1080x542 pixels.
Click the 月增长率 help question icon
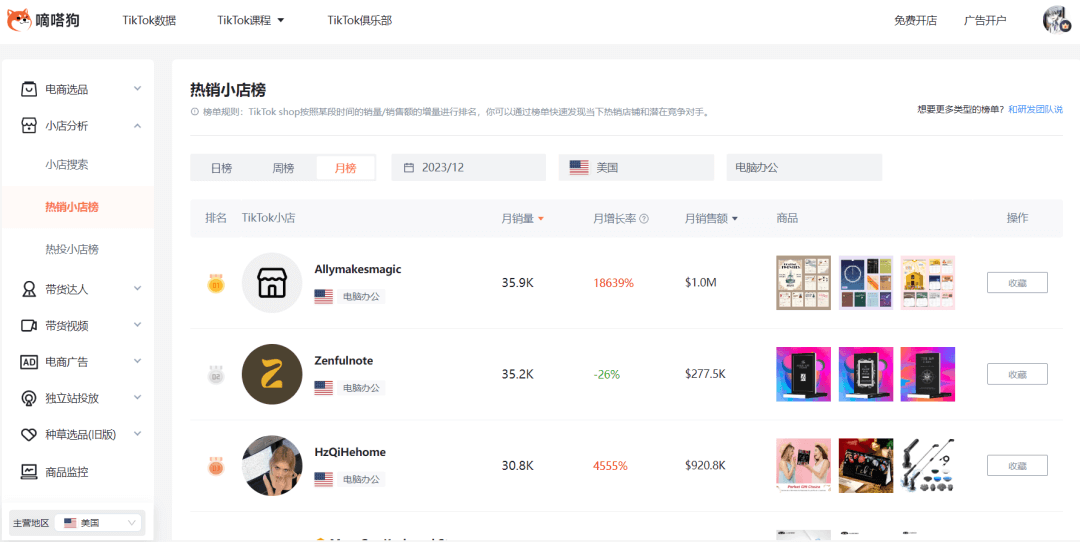[x=644, y=219]
